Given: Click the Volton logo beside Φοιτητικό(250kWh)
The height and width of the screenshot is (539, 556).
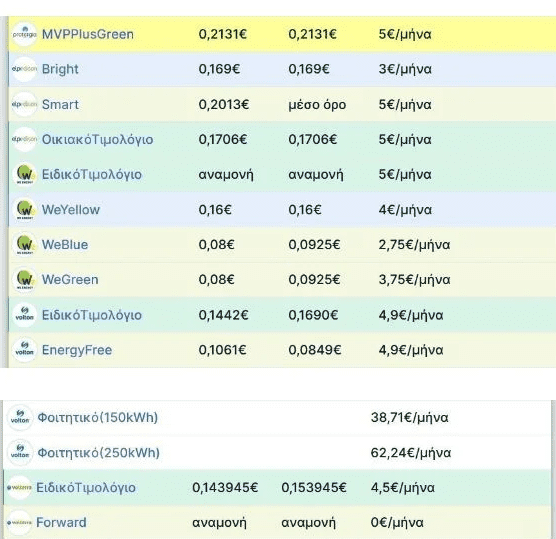Looking at the screenshot, I should (x=20, y=452).
